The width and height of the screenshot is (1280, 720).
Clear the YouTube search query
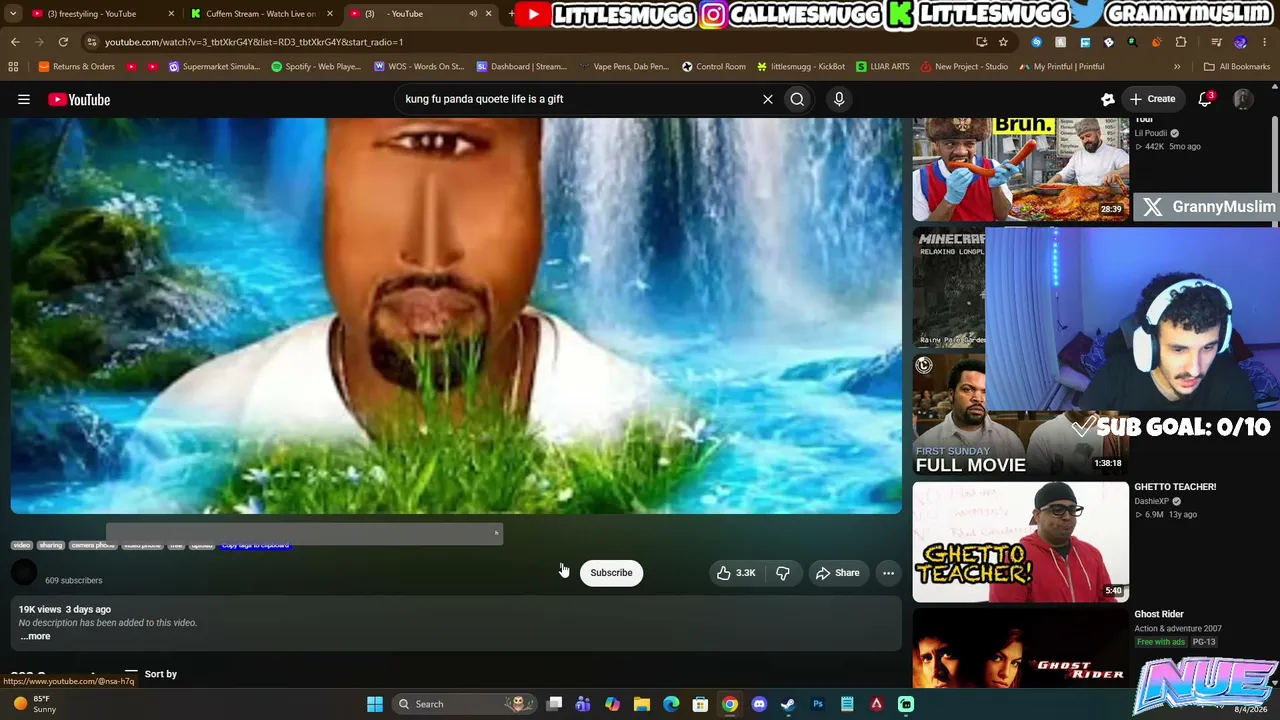point(768,99)
